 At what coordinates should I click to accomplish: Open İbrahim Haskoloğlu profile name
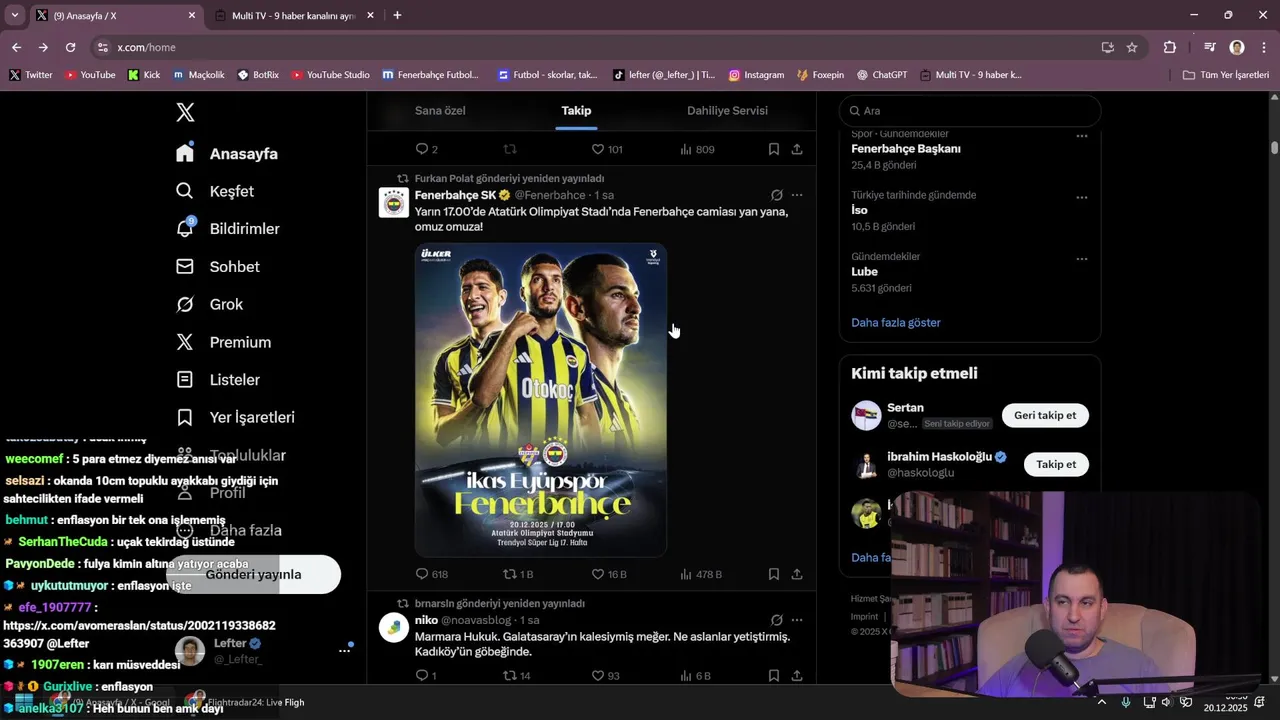click(939, 456)
